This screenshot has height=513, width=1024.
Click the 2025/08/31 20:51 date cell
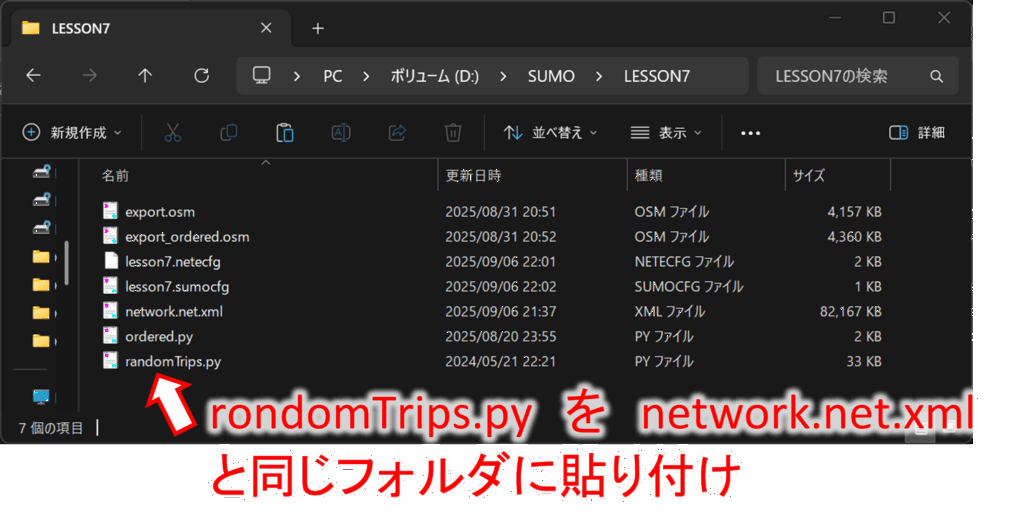click(x=500, y=211)
